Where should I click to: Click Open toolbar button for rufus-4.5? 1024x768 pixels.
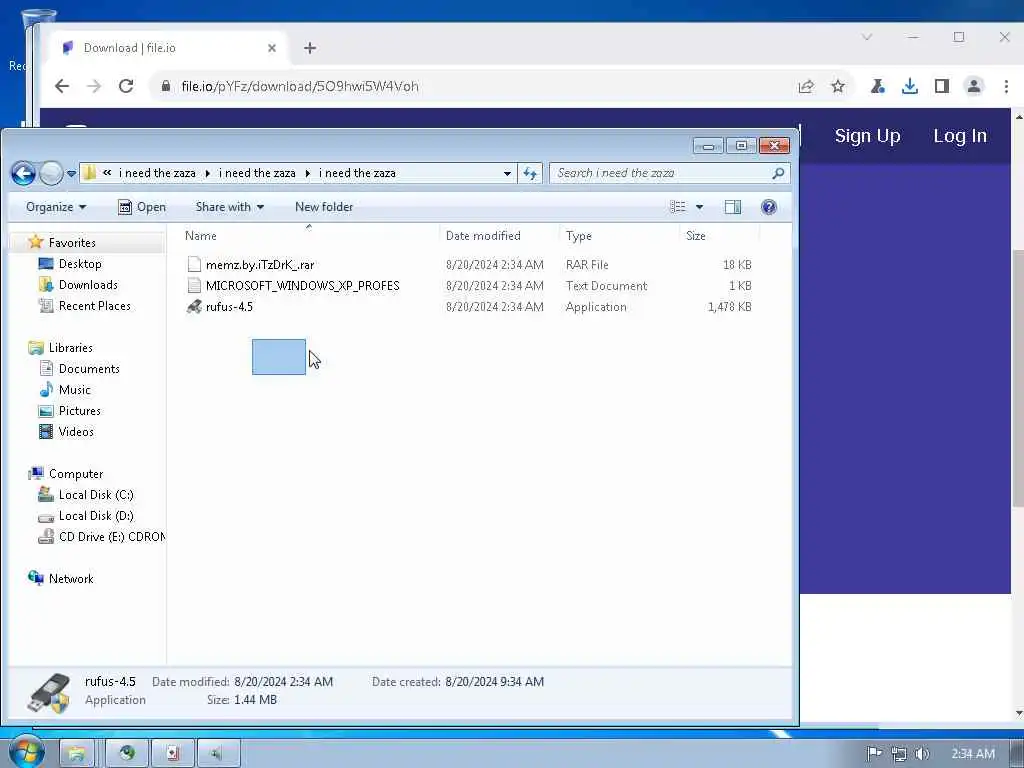pos(142,207)
